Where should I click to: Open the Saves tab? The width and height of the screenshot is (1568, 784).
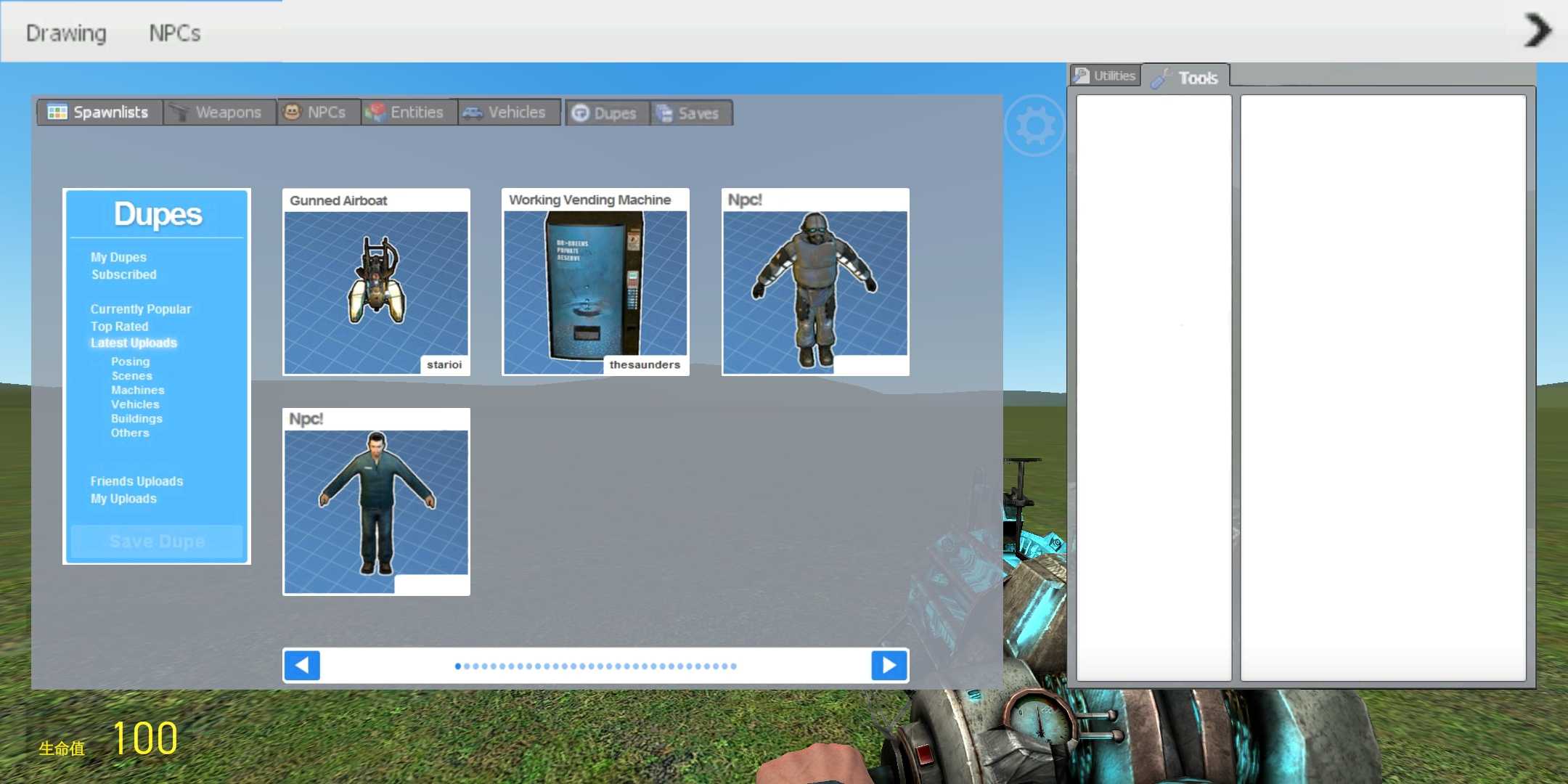point(691,113)
